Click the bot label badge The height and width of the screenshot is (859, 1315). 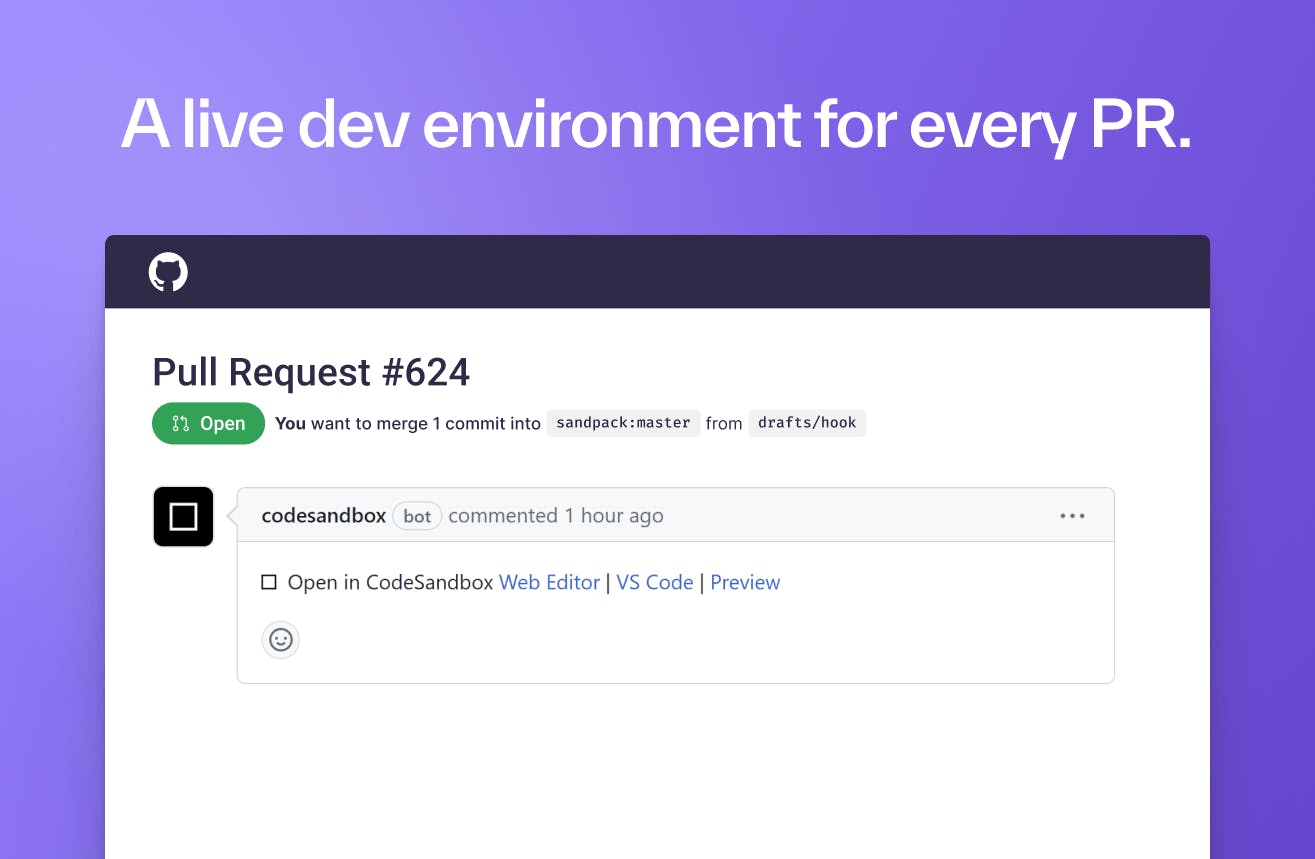tap(417, 516)
